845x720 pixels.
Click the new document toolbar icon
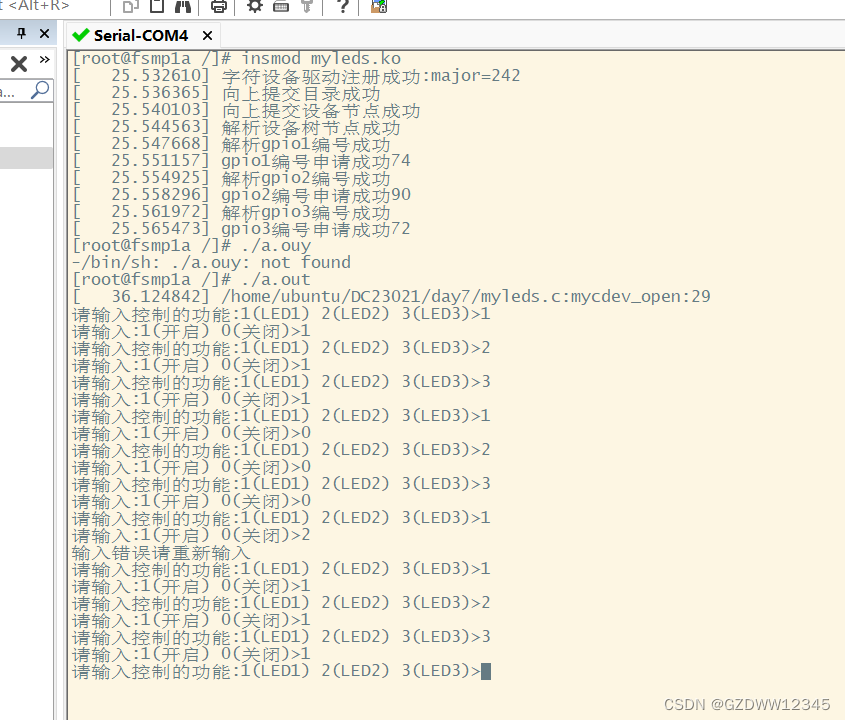159,8
